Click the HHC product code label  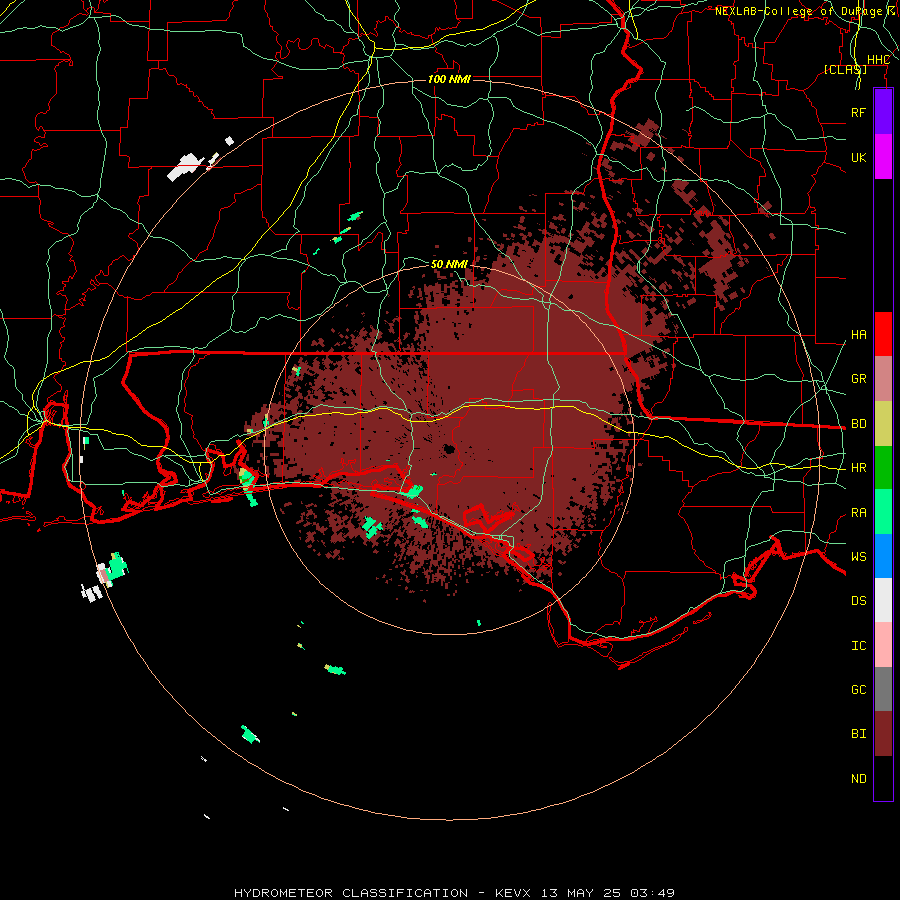(878, 60)
